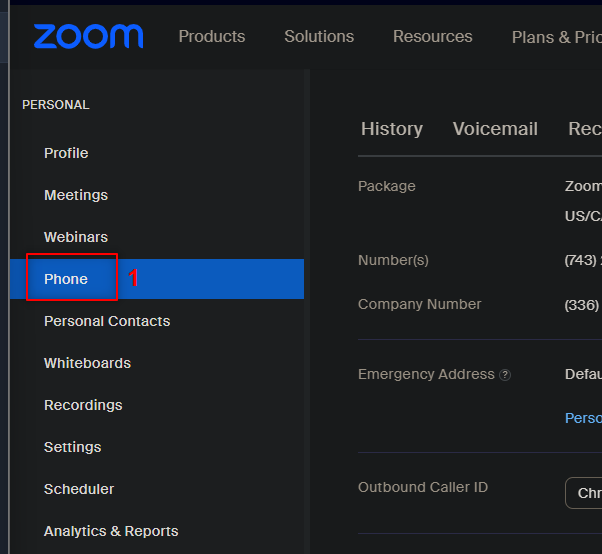Switch to the Recordings tab beside Voicemail
The width and height of the screenshot is (602, 554).
click(x=585, y=129)
